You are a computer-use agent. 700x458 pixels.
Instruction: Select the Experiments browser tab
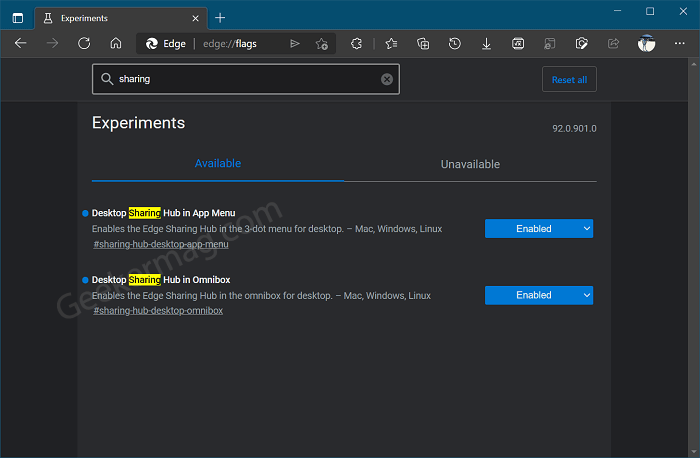click(x=121, y=18)
